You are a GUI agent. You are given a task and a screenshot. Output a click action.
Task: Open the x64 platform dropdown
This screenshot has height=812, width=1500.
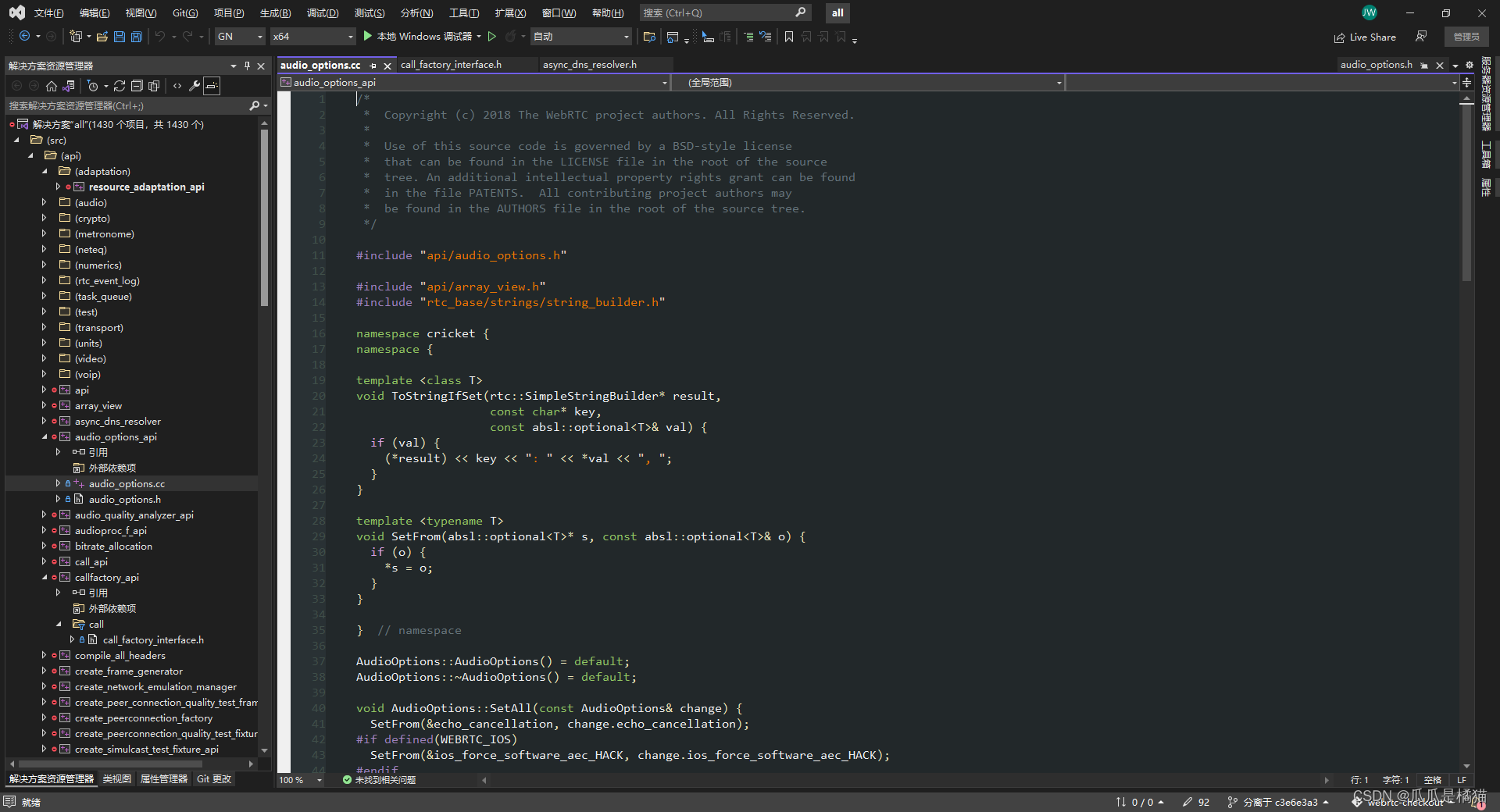(x=312, y=37)
